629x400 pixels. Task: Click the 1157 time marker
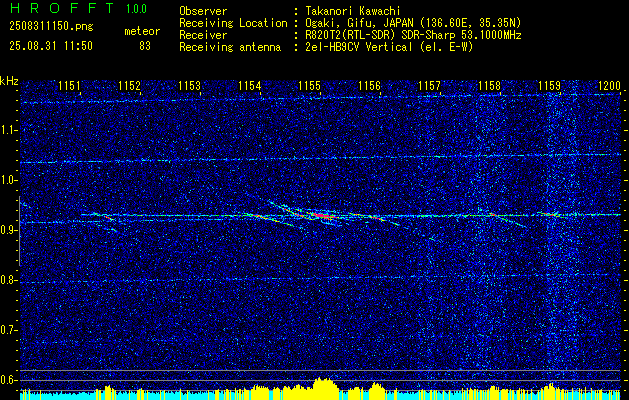pos(429,86)
